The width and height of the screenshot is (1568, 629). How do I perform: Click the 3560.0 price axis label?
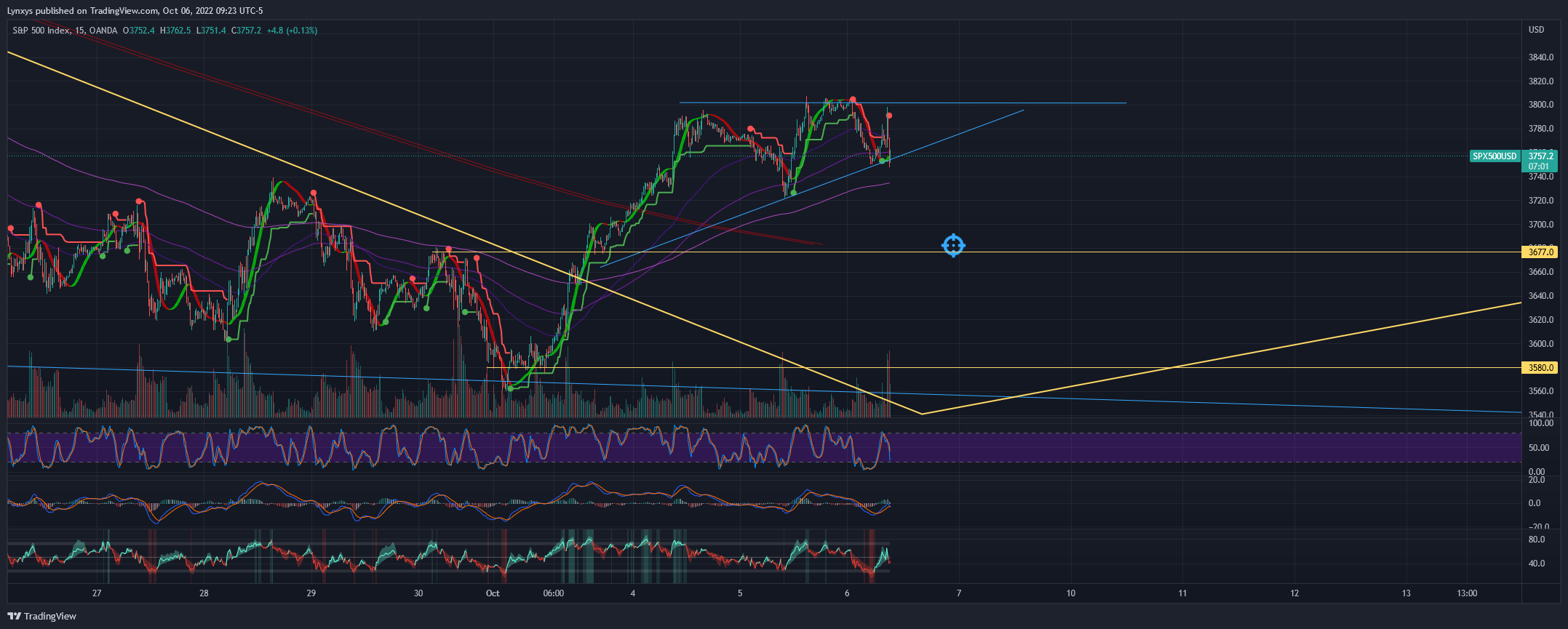pyautogui.click(x=1541, y=391)
